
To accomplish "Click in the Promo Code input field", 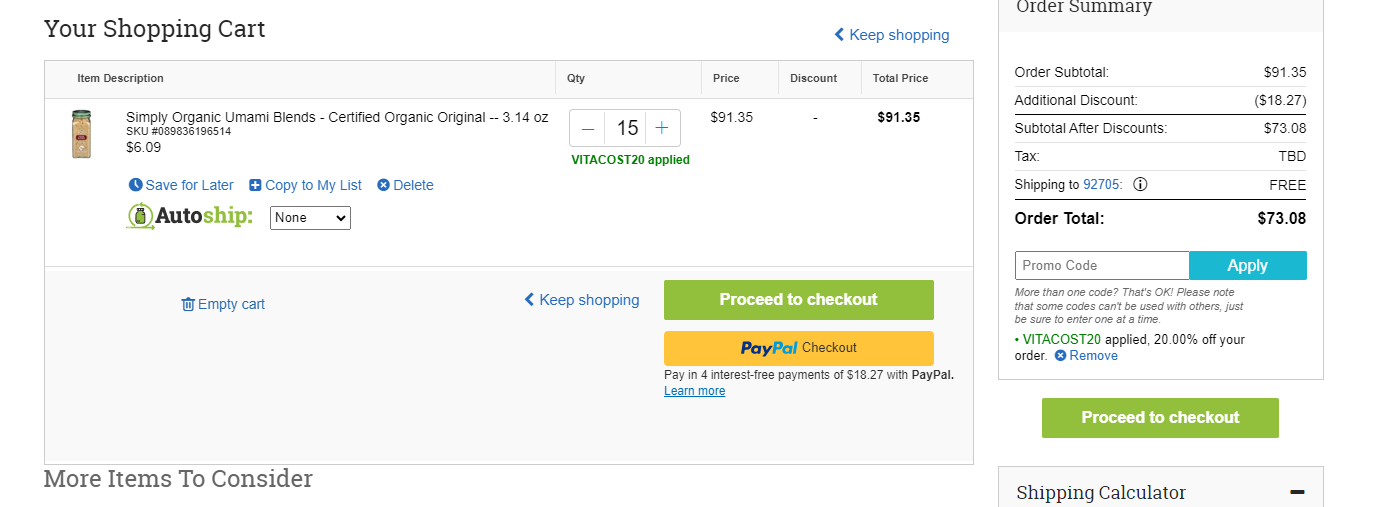I will 1102,265.
